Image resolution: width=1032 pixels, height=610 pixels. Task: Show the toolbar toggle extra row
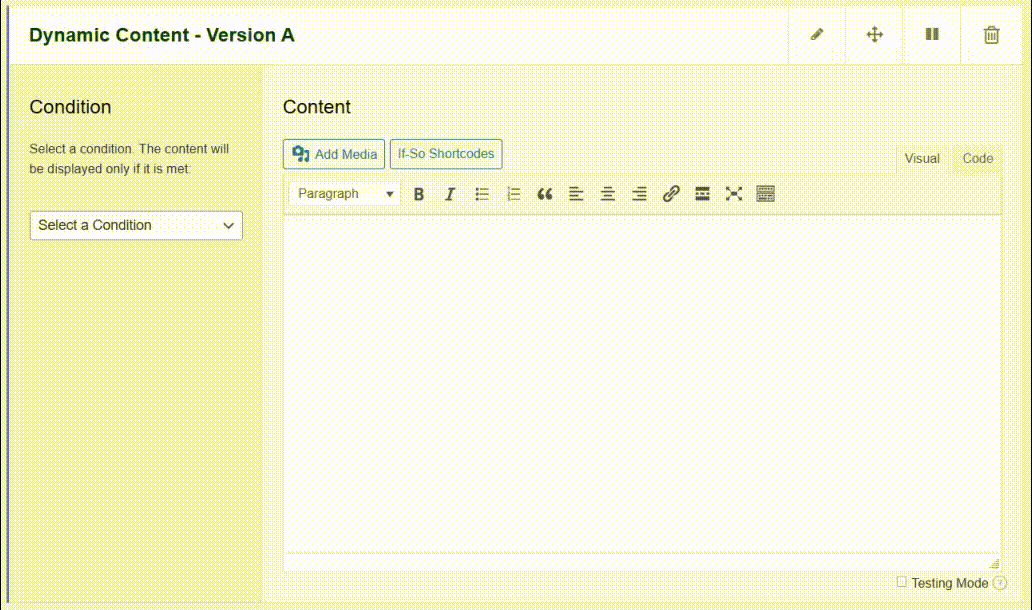[x=766, y=194]
